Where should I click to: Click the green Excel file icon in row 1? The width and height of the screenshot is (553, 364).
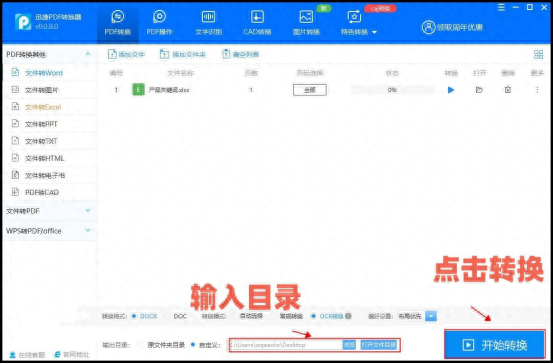pos(138,90)
